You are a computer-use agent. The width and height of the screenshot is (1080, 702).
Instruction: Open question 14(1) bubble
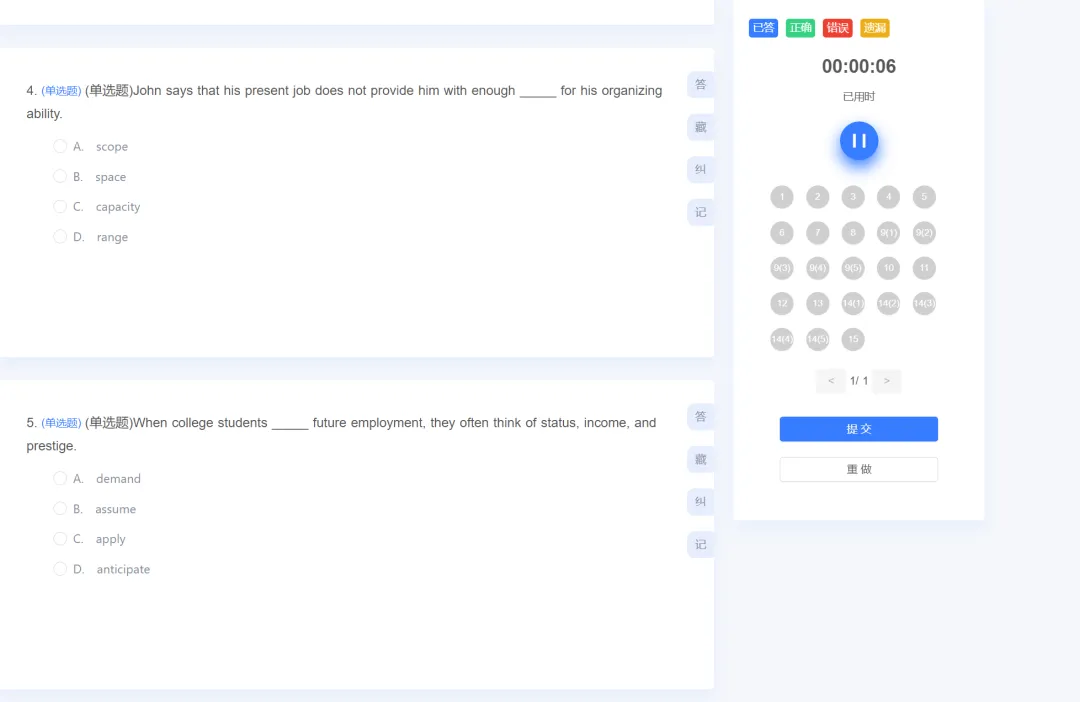tap(853, 304)
